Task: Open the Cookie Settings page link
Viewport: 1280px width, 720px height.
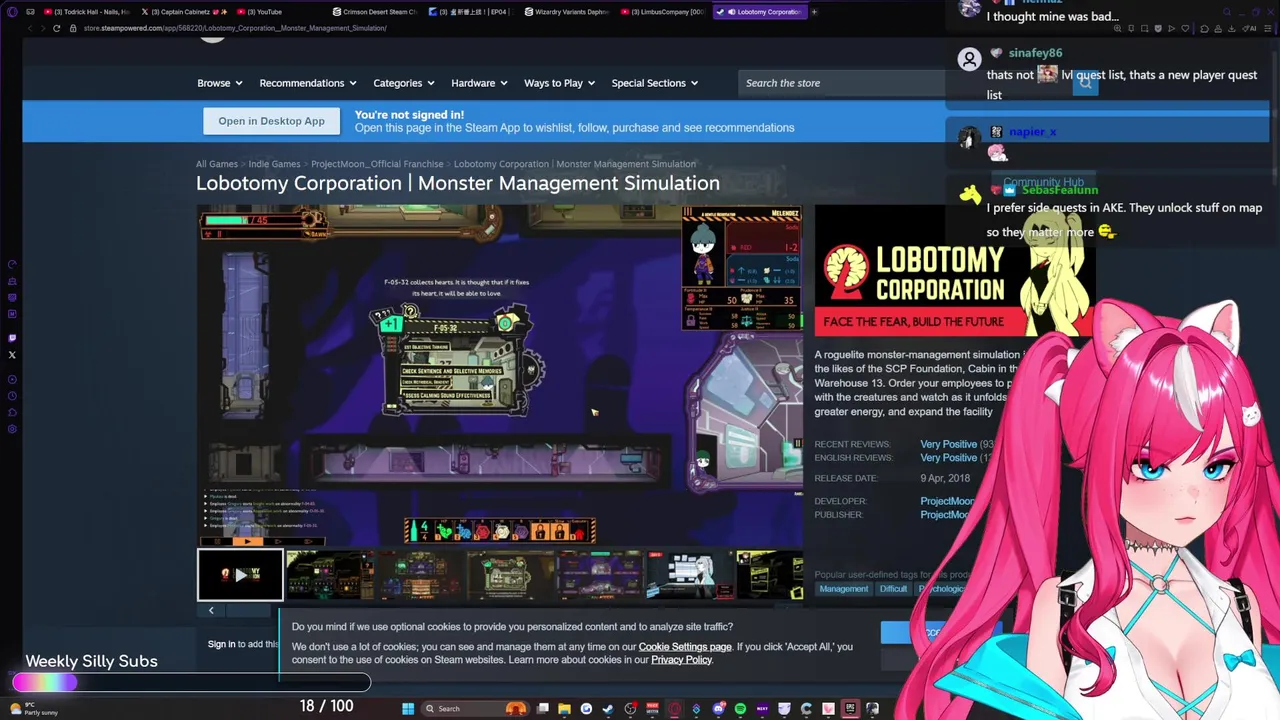Action: (685, 647)
